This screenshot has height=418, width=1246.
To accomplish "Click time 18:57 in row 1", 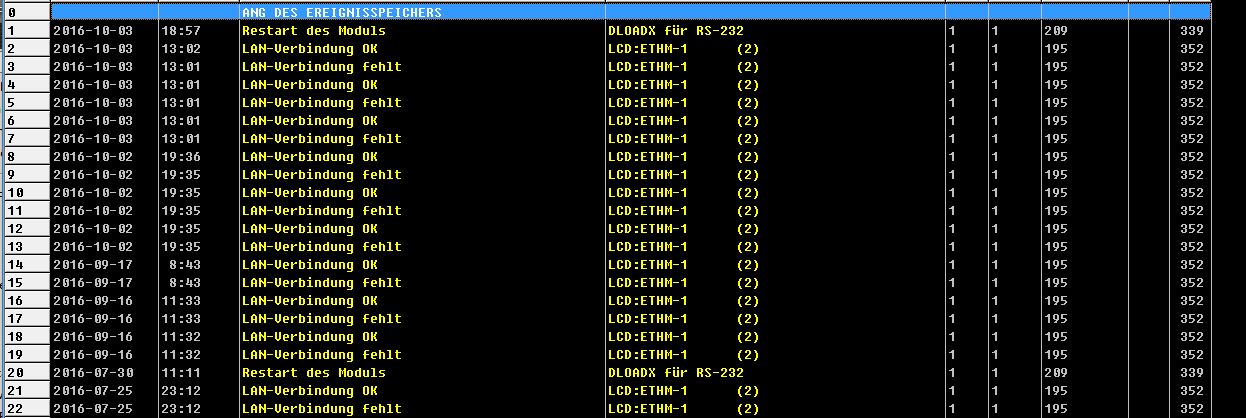I will click(181, 31).
